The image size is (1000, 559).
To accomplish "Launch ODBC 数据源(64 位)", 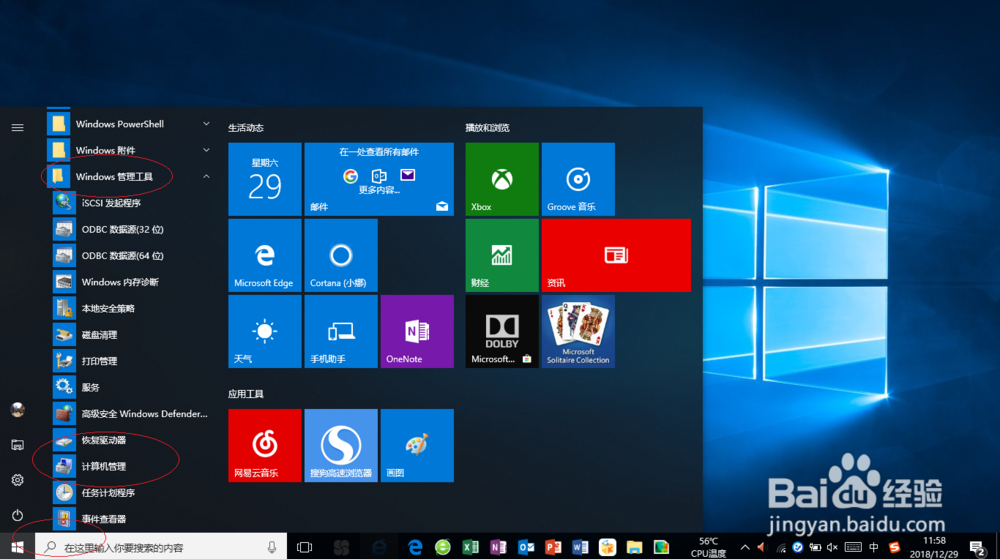I will pos(130,256).
